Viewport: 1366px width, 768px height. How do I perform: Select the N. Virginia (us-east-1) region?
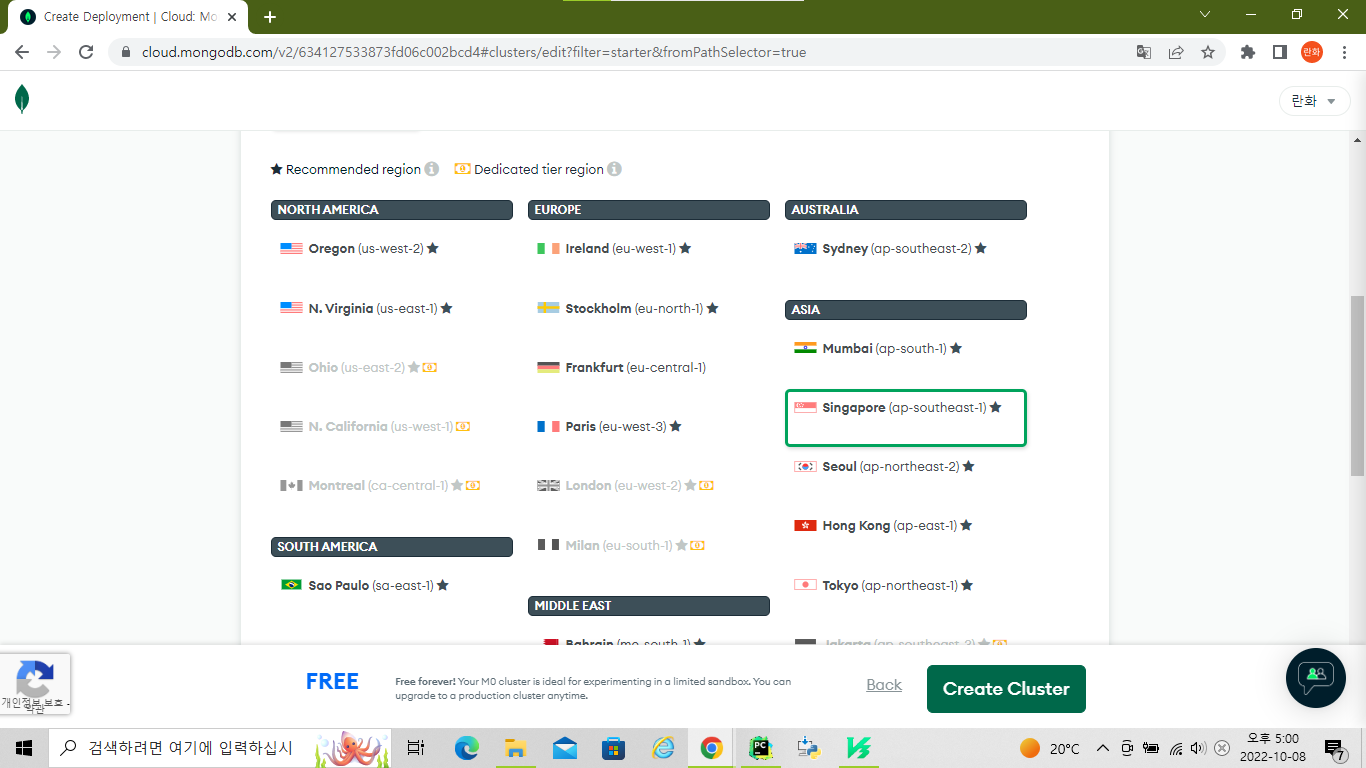[x=391, y=308]
